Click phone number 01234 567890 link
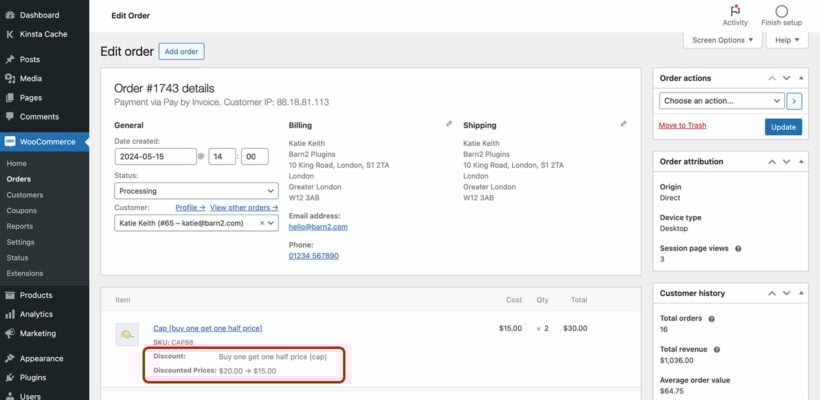This screenshot has width=820, height=400. (314, 256)
